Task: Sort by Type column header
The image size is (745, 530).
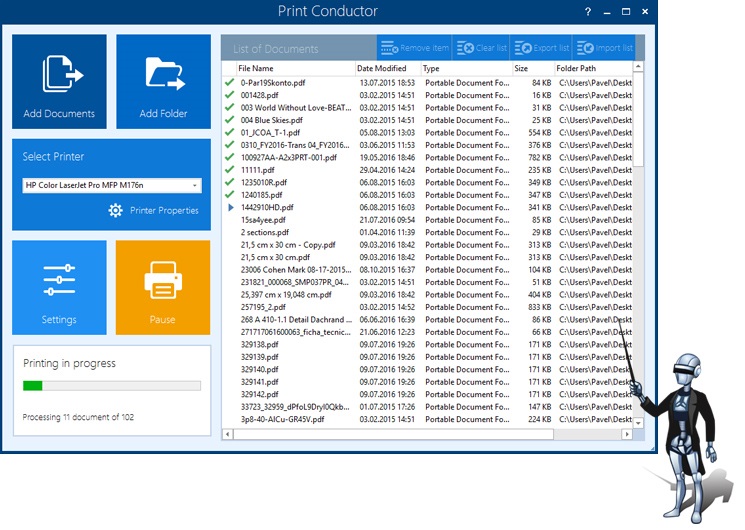Action: pyautogui.click(x=467, y=68)
